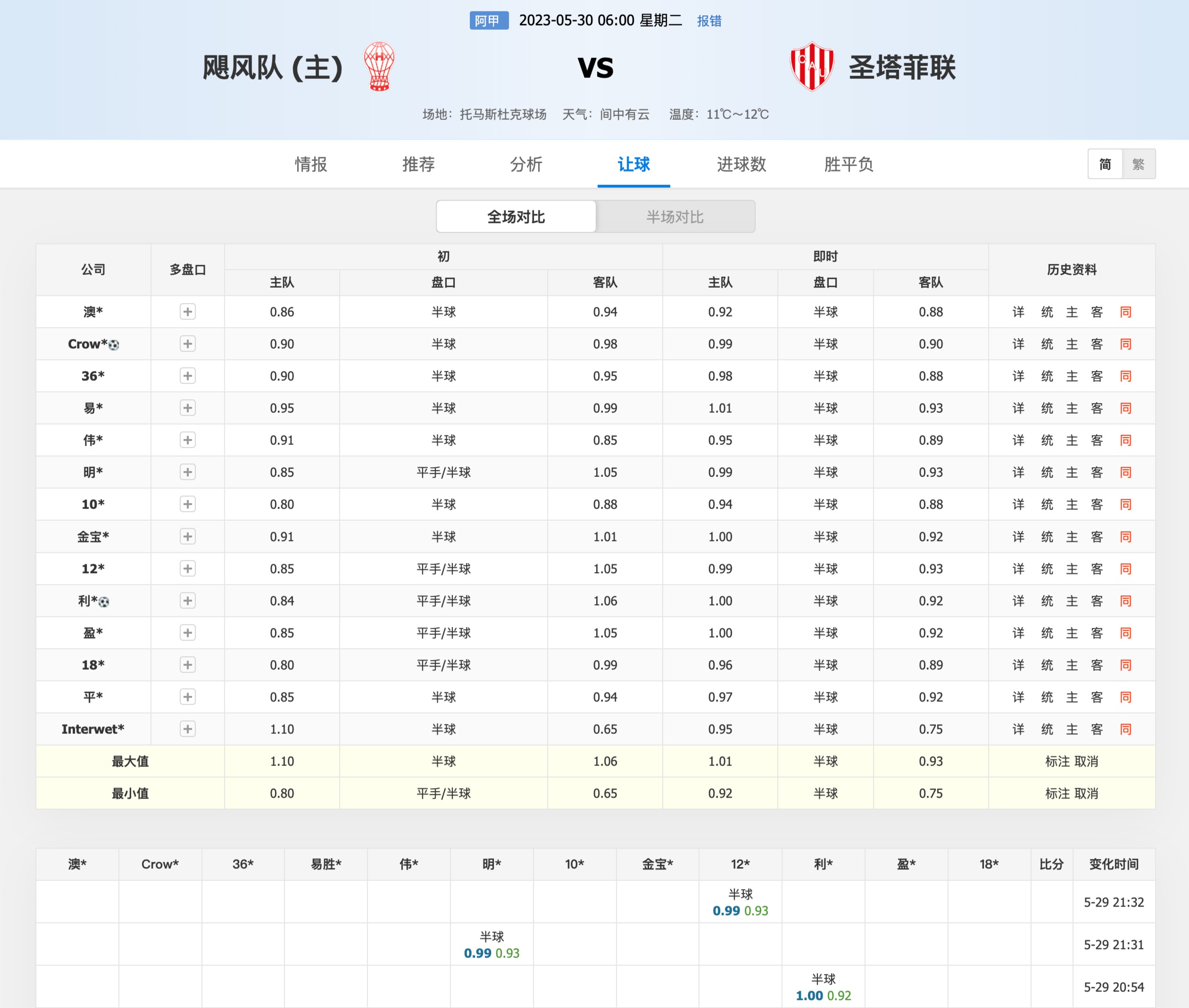Open the 推荐 tab
The image size is (1189, 1008).
click(418, 164)
